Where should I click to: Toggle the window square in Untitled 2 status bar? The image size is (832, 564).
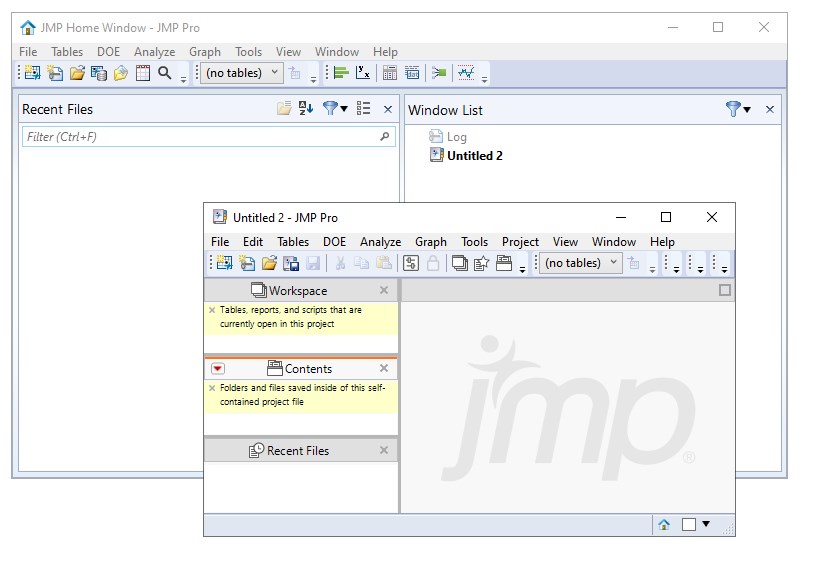click(689, 524)
